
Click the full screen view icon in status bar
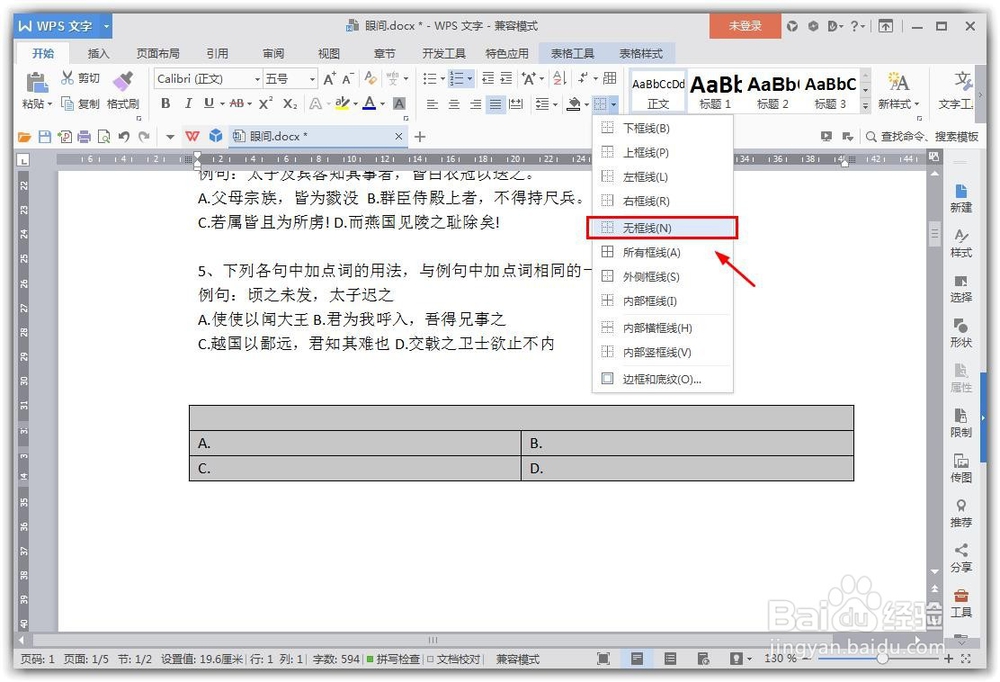pos(603,658)
